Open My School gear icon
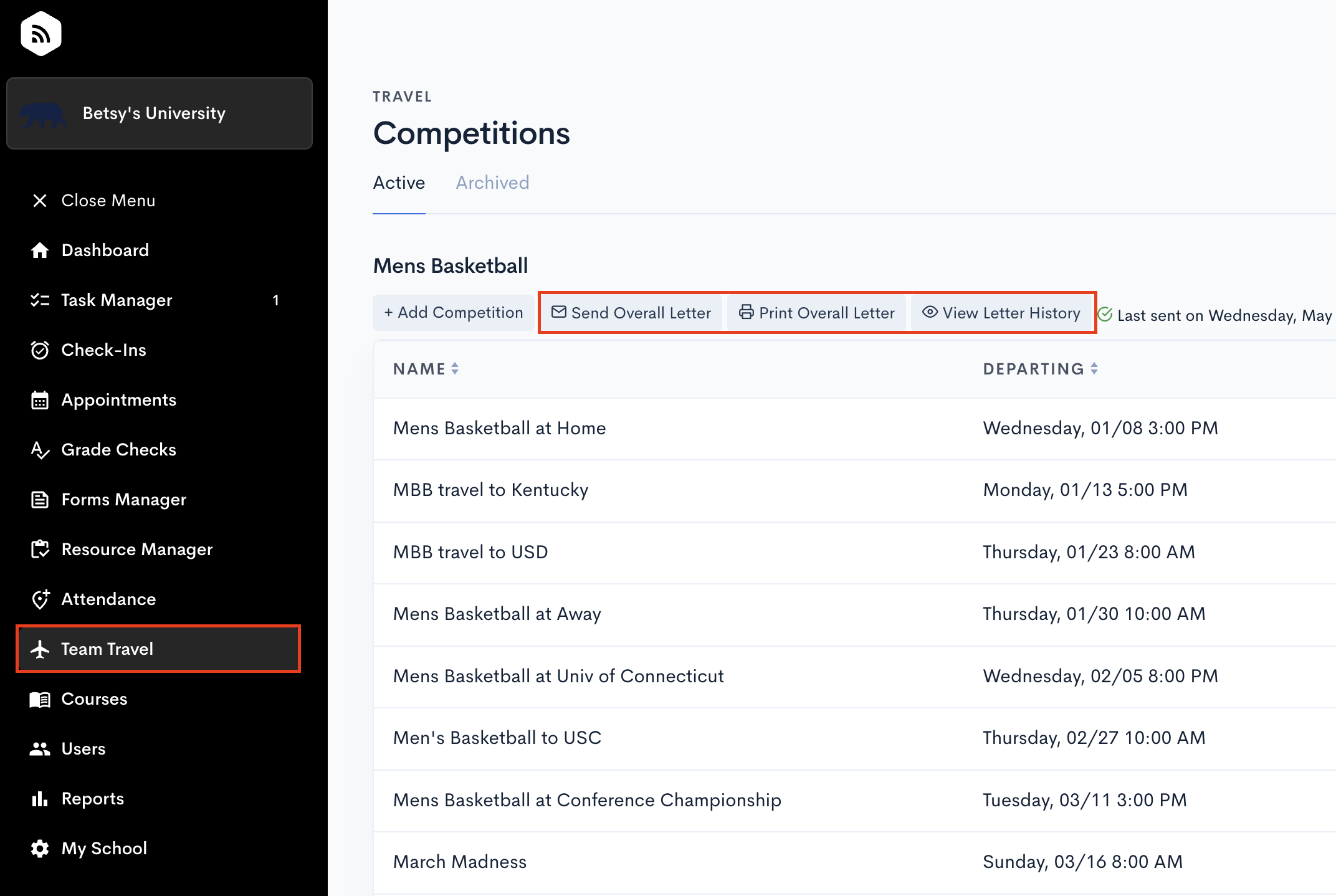The image size is (1336, 896). pyautogui.click(x=40, y=849)
